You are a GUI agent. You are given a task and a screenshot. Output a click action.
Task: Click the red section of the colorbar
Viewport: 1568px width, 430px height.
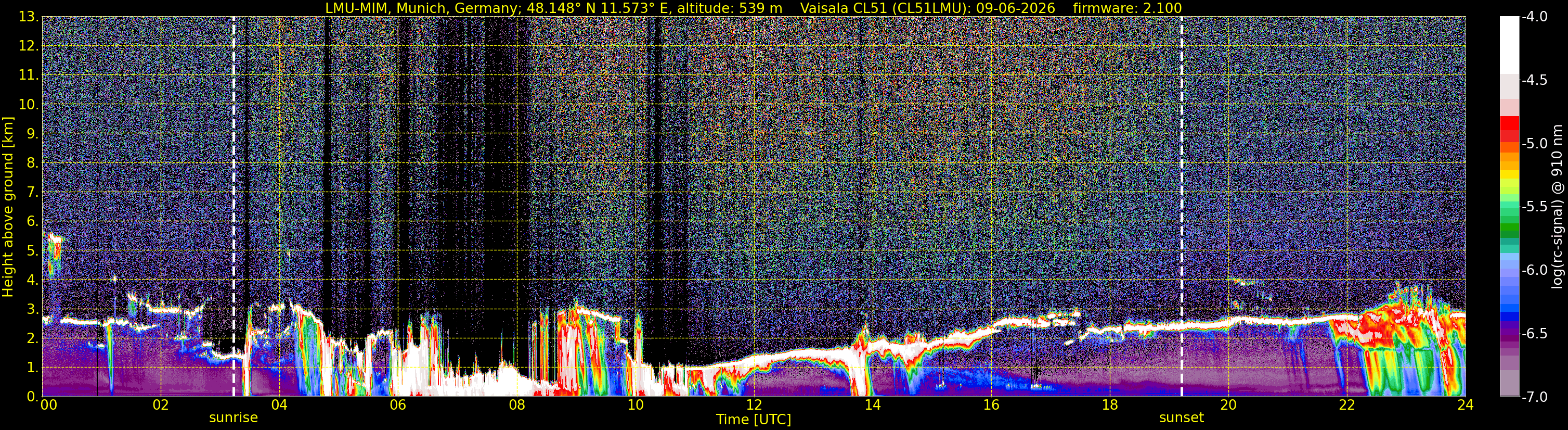(1509, 129)
